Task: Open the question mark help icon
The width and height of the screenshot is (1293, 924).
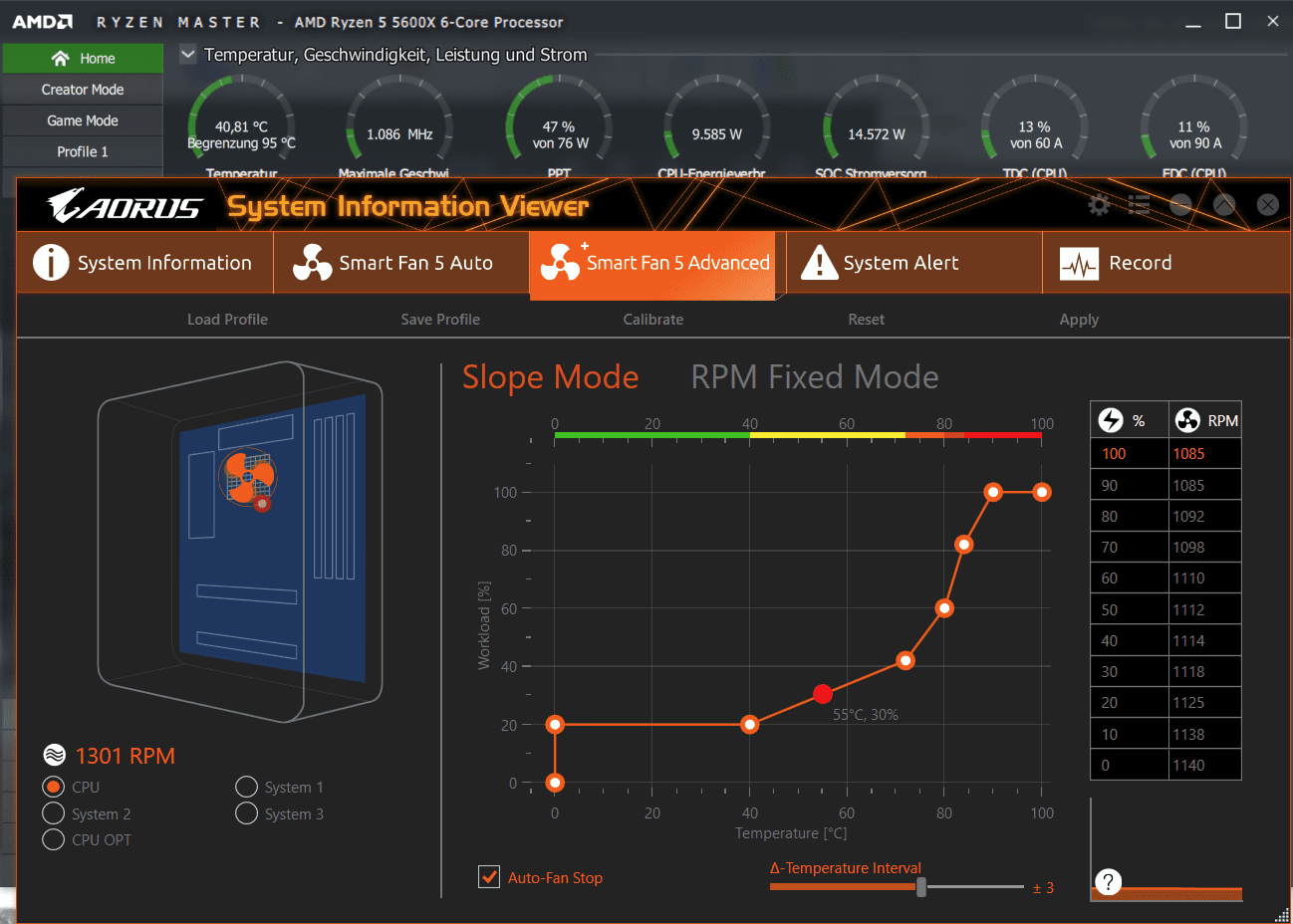Action: [x=1108, y=882]
